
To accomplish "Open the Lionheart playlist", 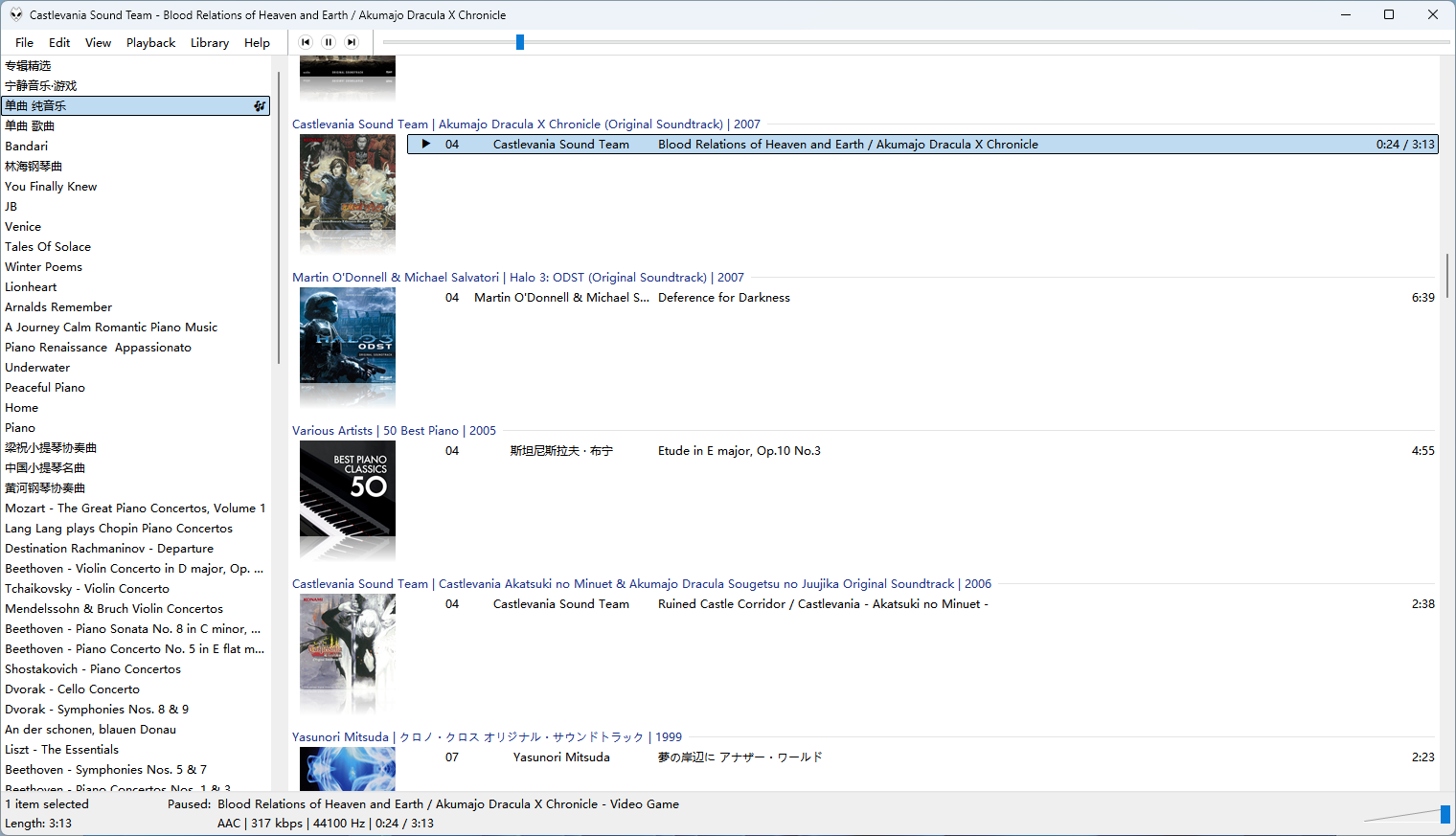I will click(135, 287).
